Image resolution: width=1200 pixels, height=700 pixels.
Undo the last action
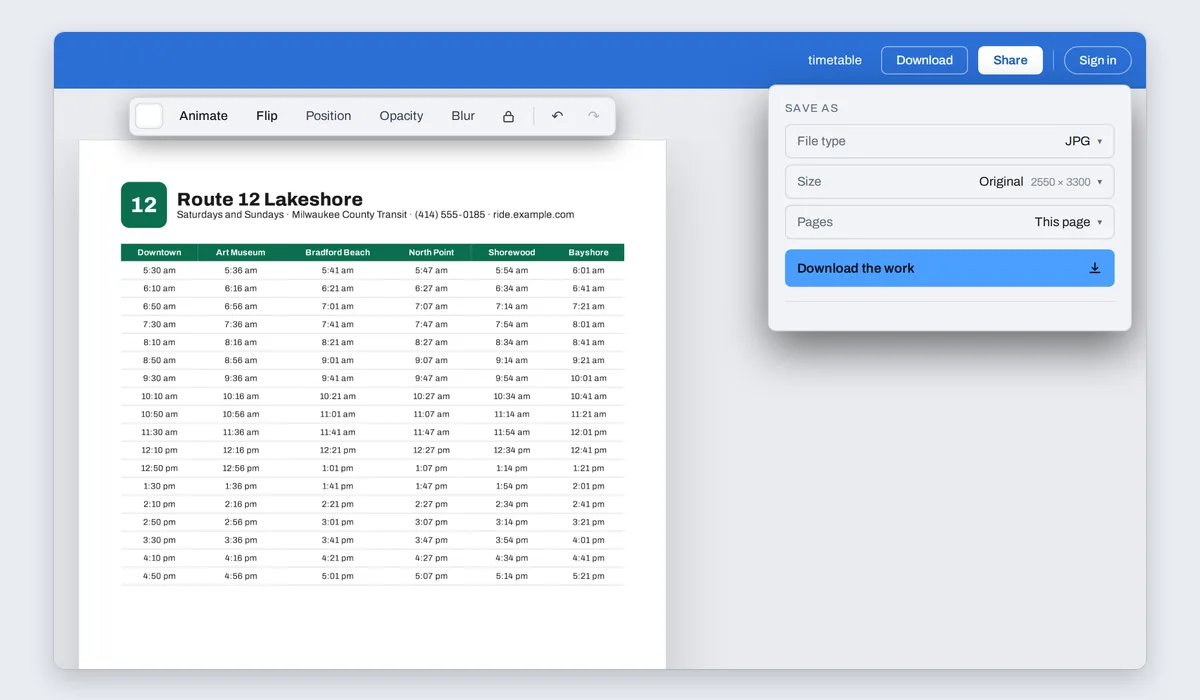pyautogui.click(x=557, y=116)
